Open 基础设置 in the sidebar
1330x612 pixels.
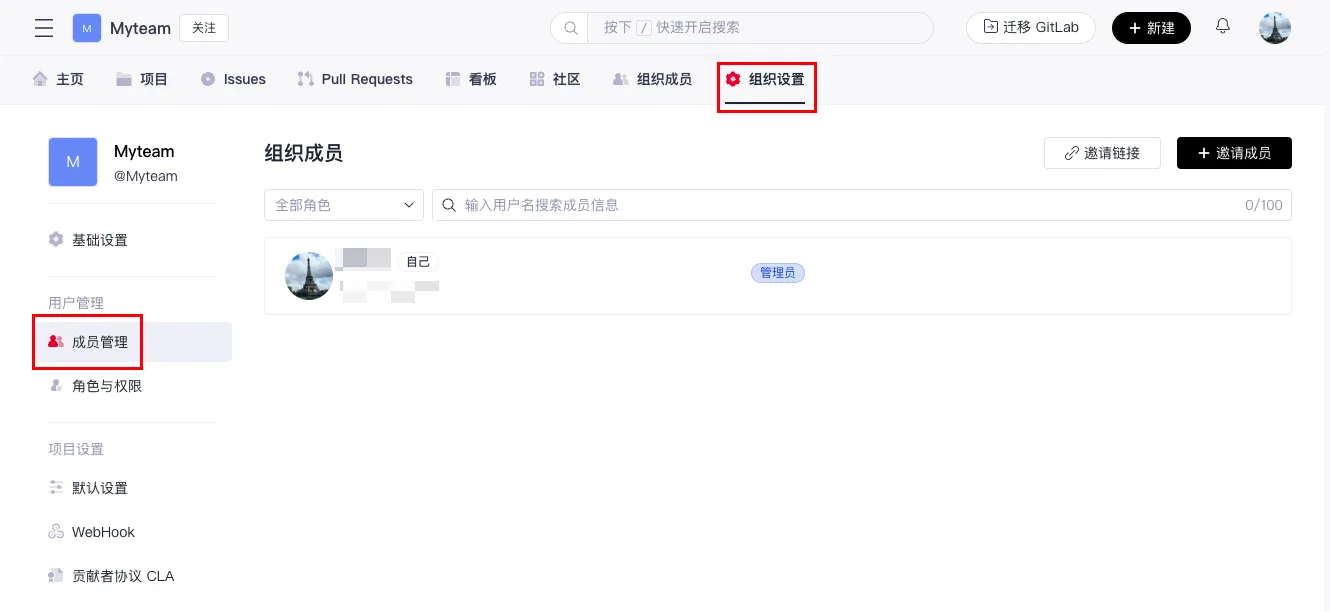100,240
